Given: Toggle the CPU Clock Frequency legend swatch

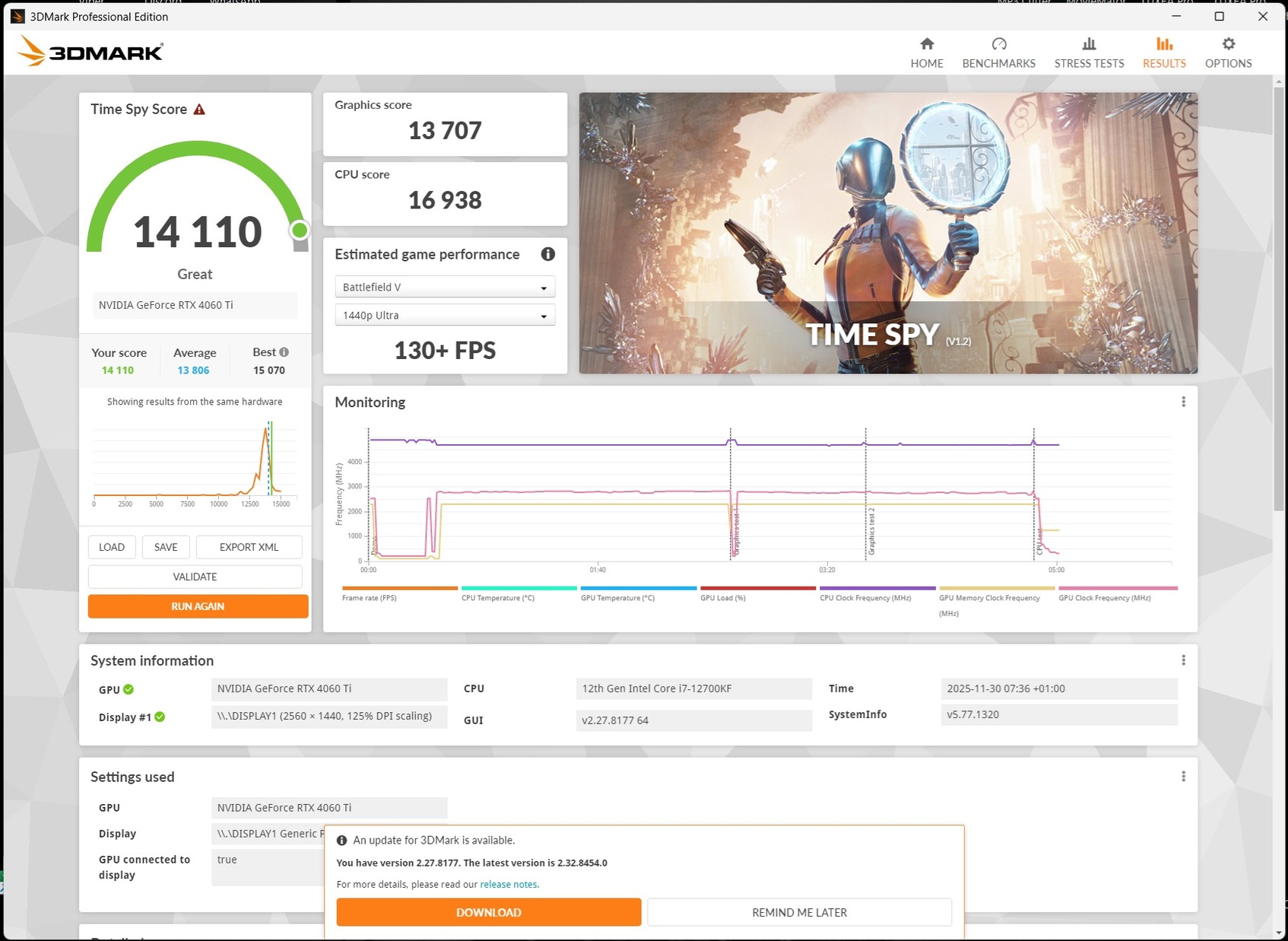Looking at the screenshot, I should (877, 588).
